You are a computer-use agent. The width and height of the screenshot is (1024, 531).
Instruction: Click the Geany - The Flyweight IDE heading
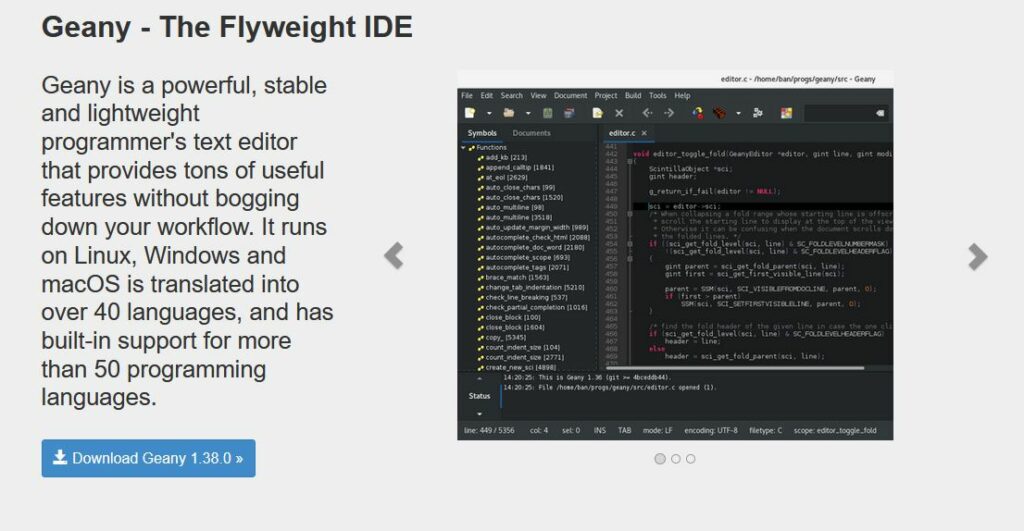tap(227, 27)
